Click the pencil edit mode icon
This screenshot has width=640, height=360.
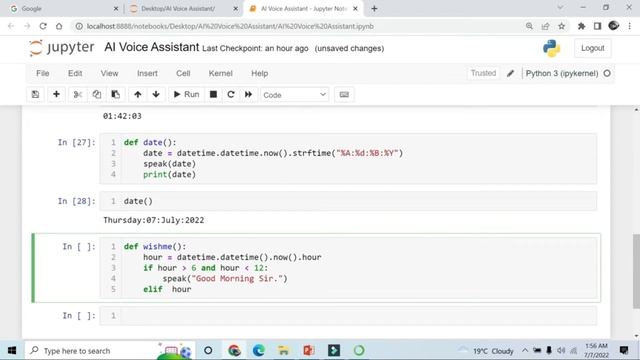point(510,73)
